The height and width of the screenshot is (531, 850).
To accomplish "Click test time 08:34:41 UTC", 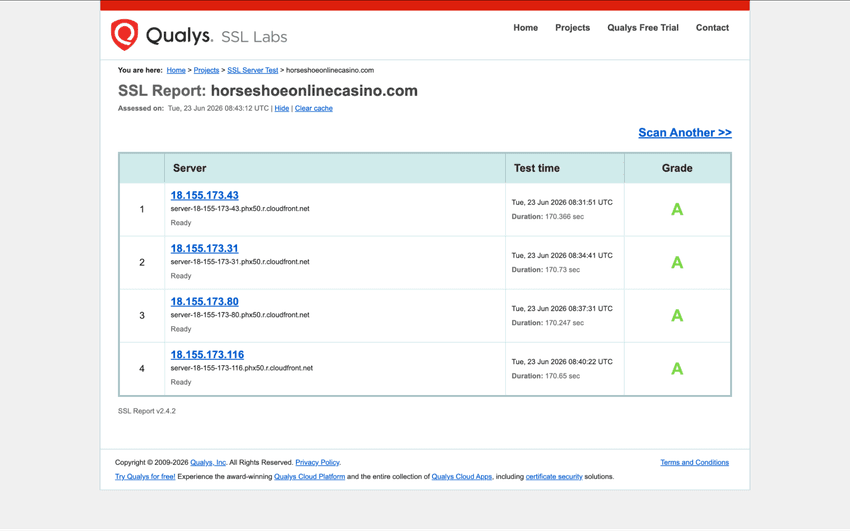I will point(562,256).
